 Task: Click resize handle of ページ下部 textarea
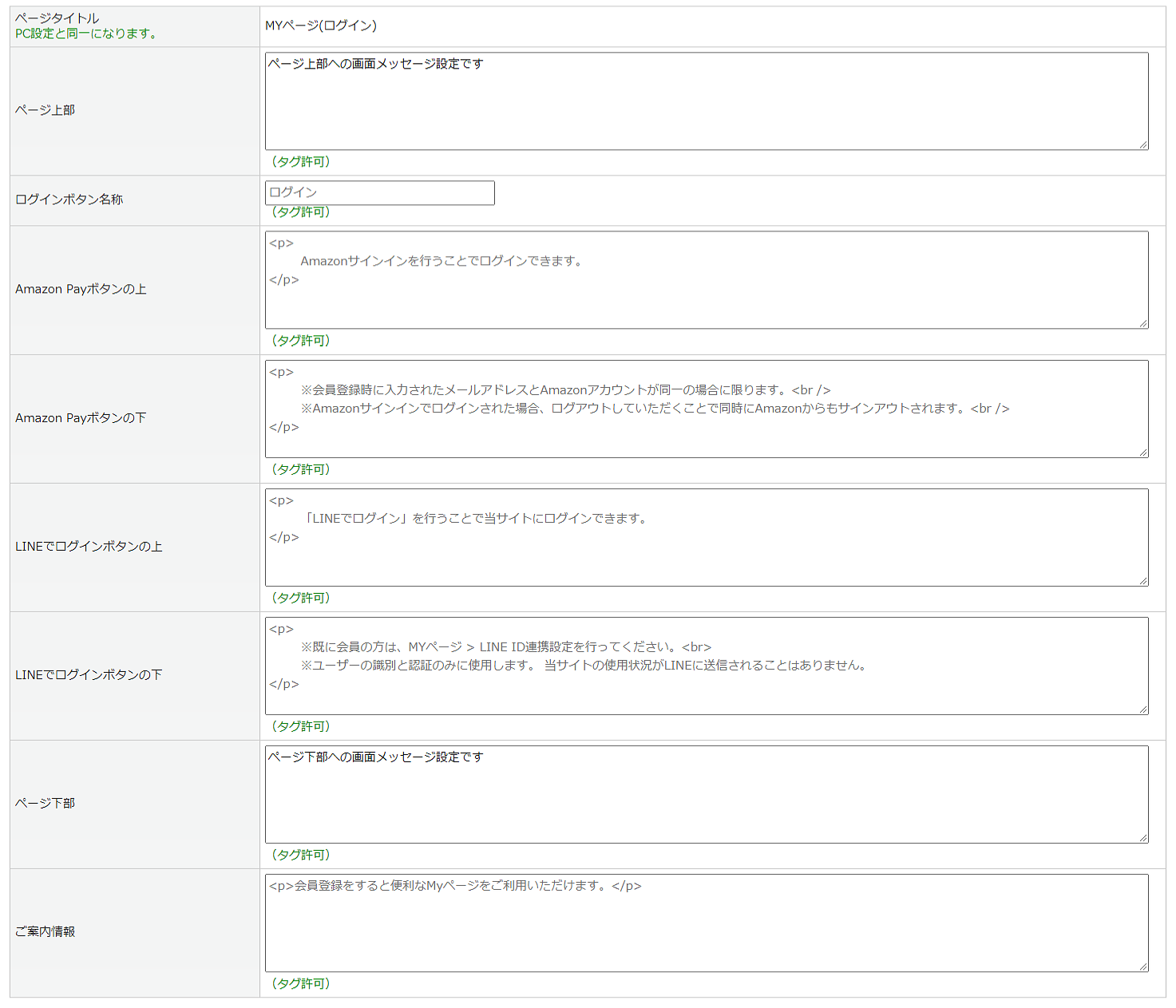[1143, 837]
